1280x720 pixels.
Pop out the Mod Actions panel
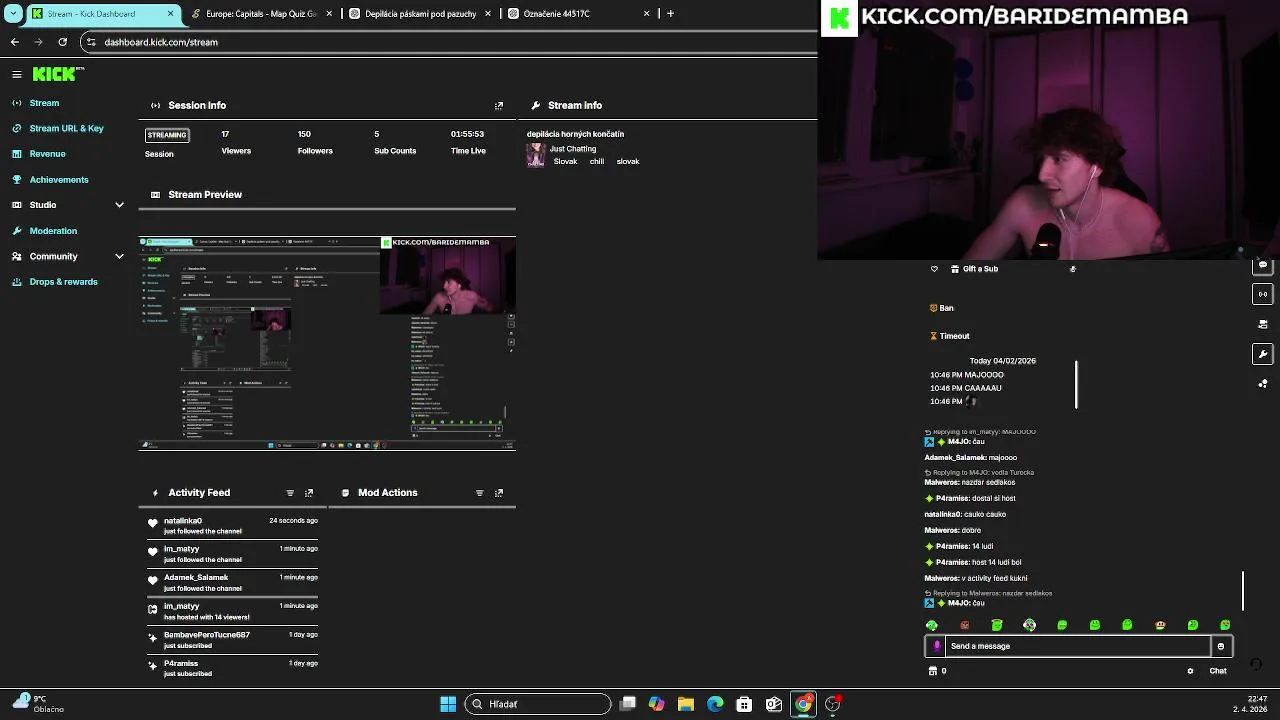[x=499, y=493]
